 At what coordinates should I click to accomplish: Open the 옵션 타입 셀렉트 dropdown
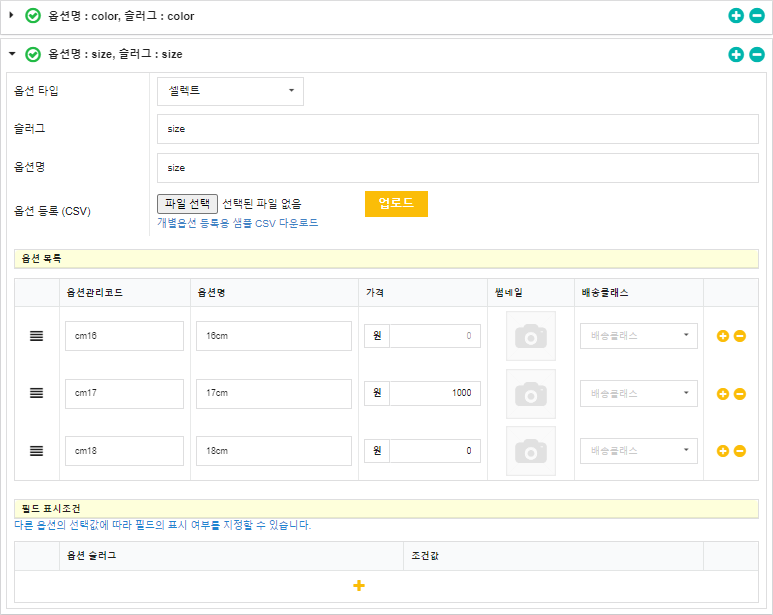[230, 91]
